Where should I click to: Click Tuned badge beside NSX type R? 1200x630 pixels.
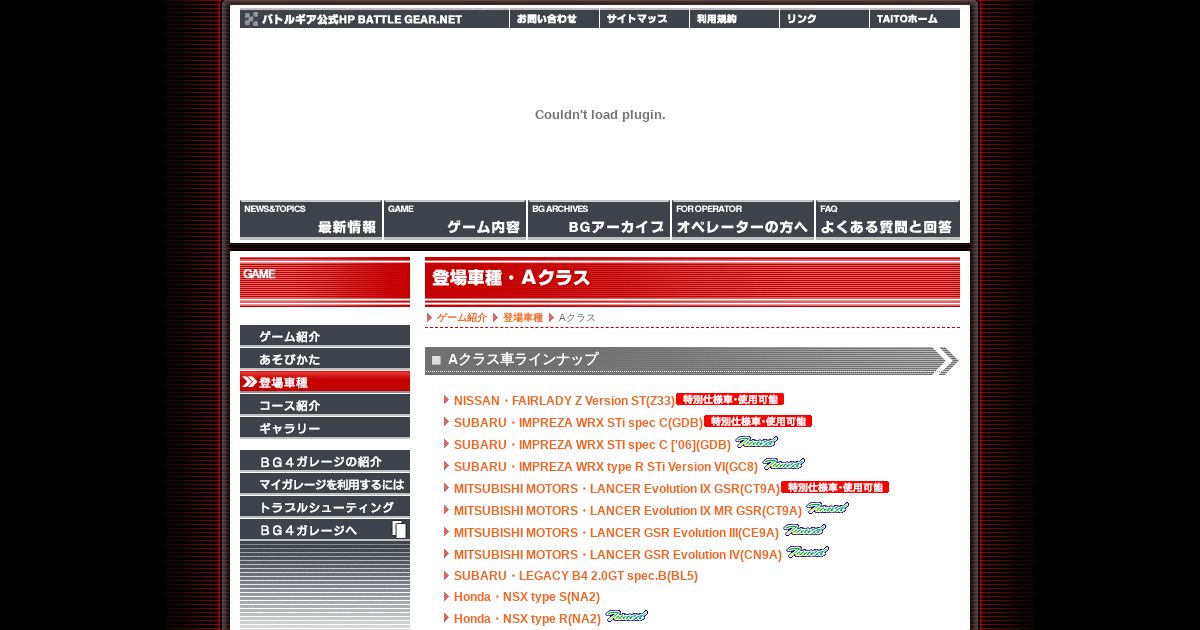coord(626,616)
